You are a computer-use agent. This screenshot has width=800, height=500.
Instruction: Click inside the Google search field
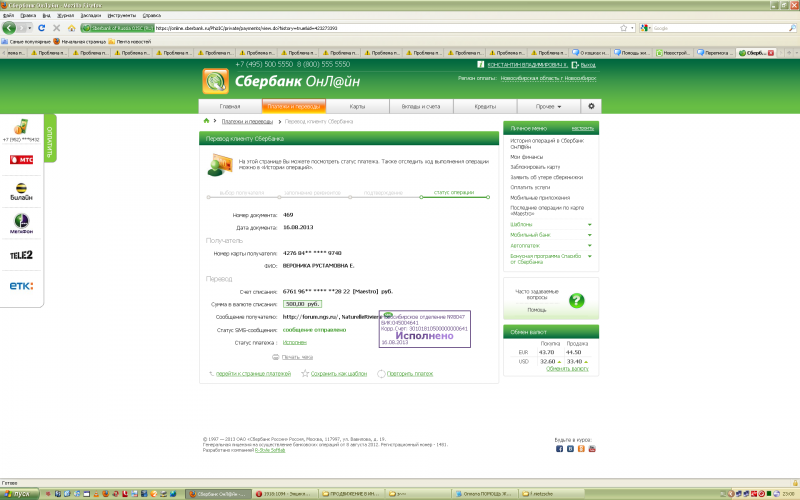pyautogui.click(x=719, y=28)
